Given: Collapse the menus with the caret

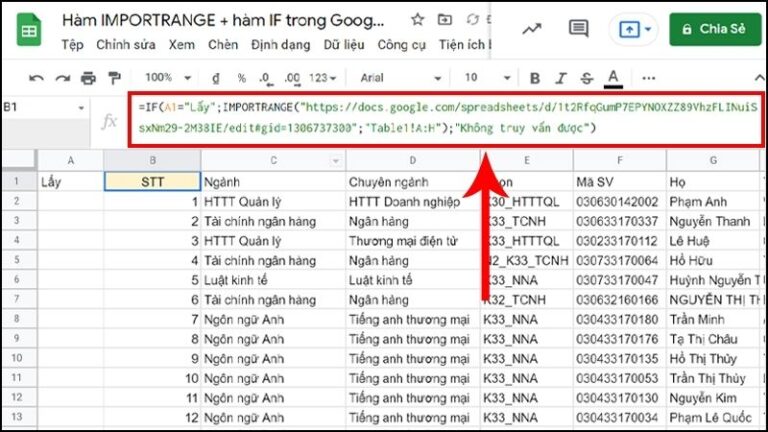Looking at the screenshot, I should tap(759, 78).
